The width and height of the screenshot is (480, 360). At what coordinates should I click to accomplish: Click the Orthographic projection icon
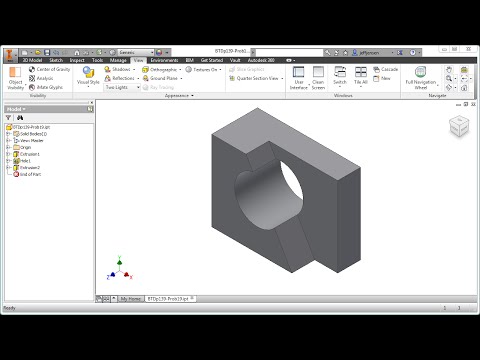click(x=145, y=70)
